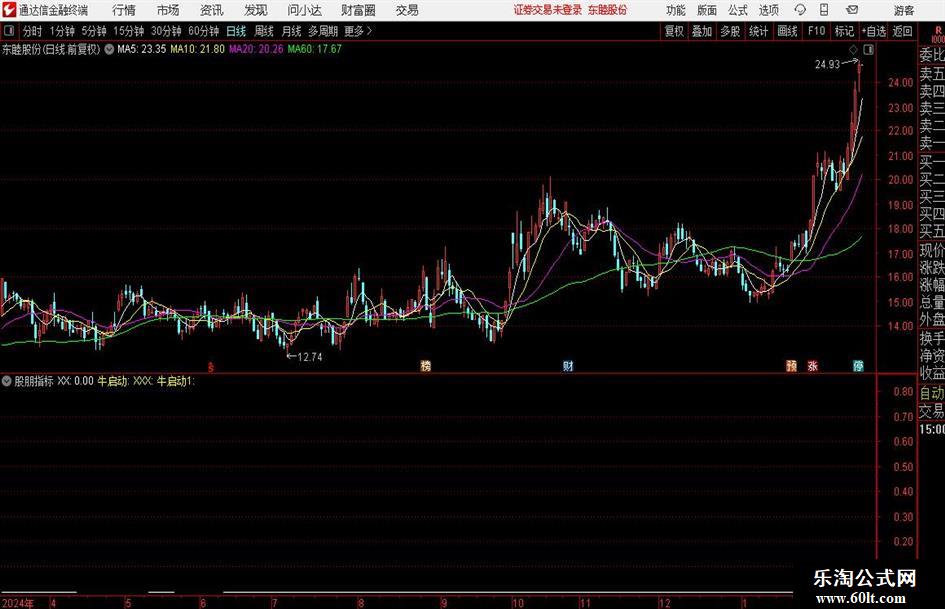Image resolution: width=945 pixels, height=609 pixels.
Task: Switch to the 5分钟 period tab
Action: tap(94, 31)
